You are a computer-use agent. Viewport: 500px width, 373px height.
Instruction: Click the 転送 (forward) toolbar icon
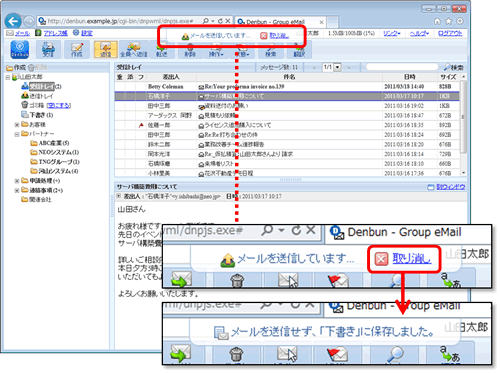click(162, 51)
